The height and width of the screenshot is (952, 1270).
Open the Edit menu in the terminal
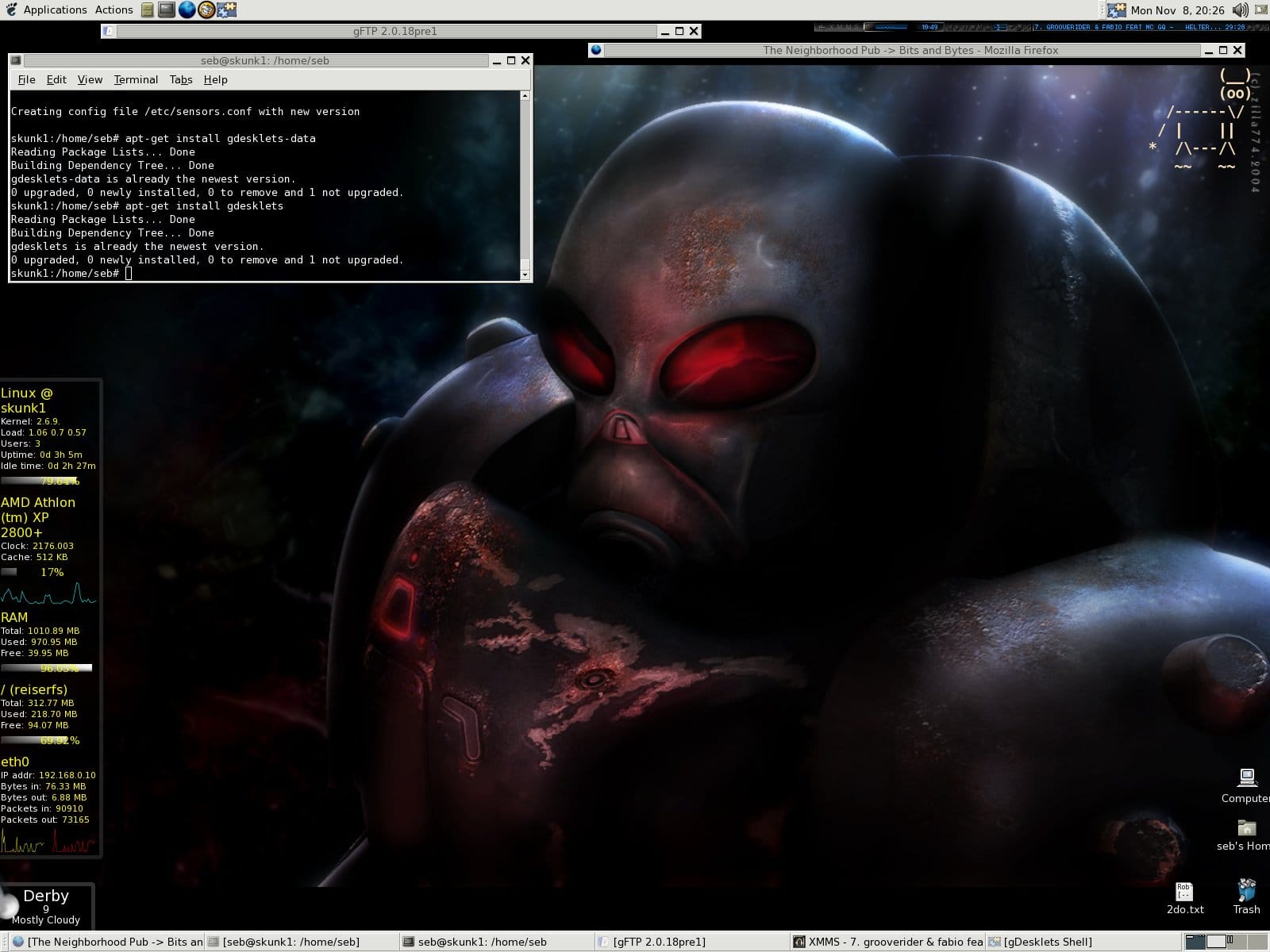(x=56, y=79)
